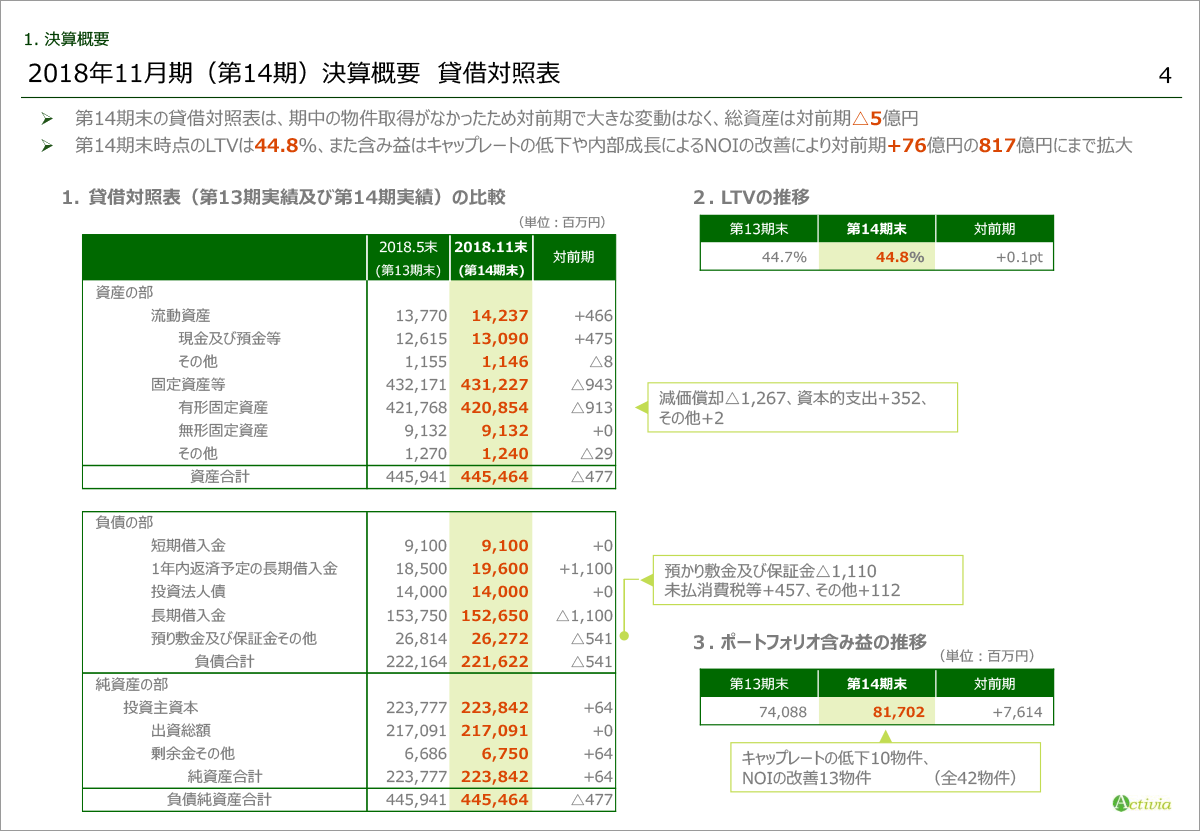
Task: Select the 2018.11末 (第14期末) column header
Action: [491, 258]
